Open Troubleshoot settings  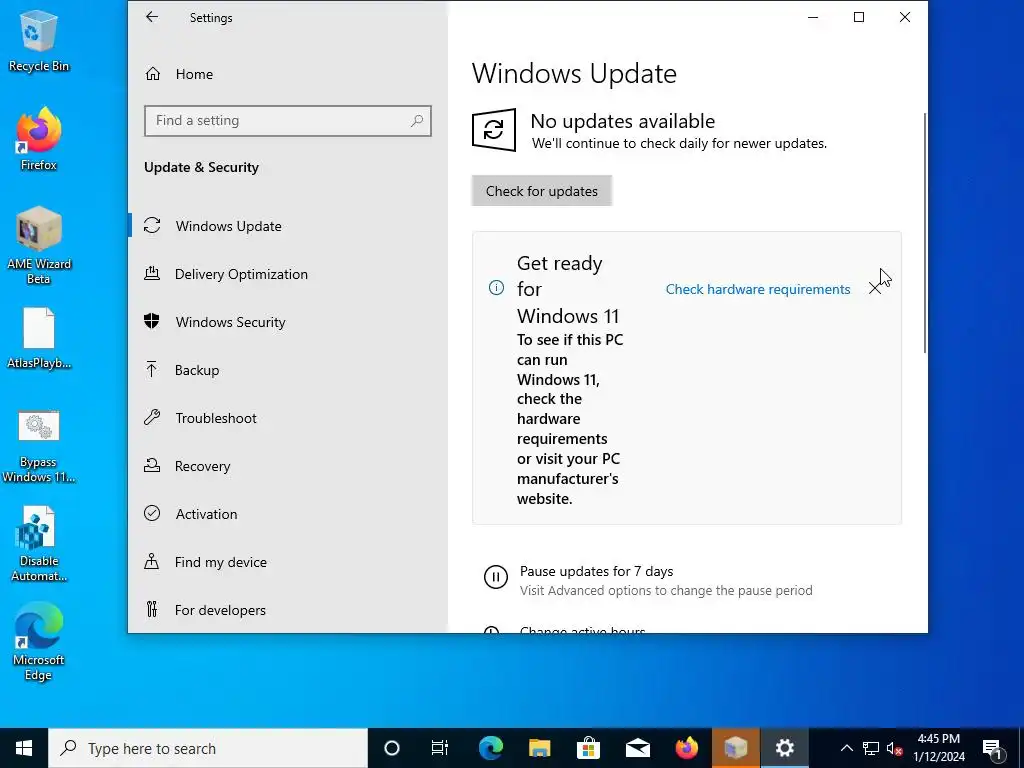coord(287,418)
